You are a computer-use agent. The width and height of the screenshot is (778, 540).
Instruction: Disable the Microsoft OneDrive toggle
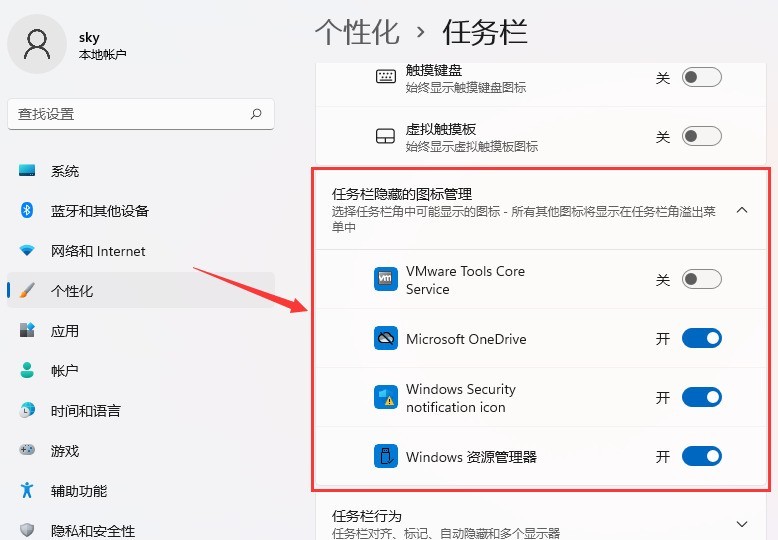(702, 338)
